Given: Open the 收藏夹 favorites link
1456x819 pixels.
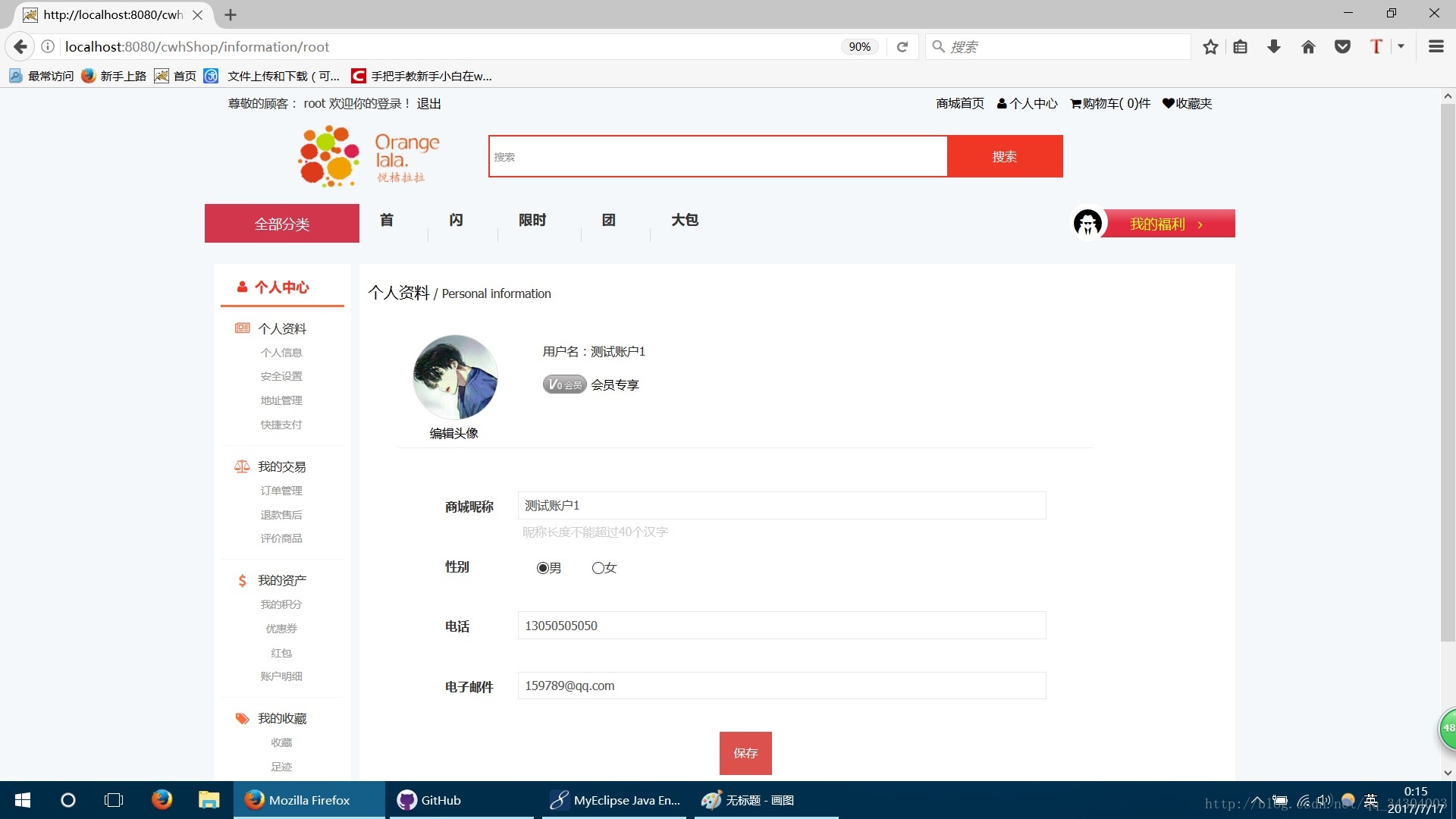Looking at the screenshot, I should (1188, 104).
